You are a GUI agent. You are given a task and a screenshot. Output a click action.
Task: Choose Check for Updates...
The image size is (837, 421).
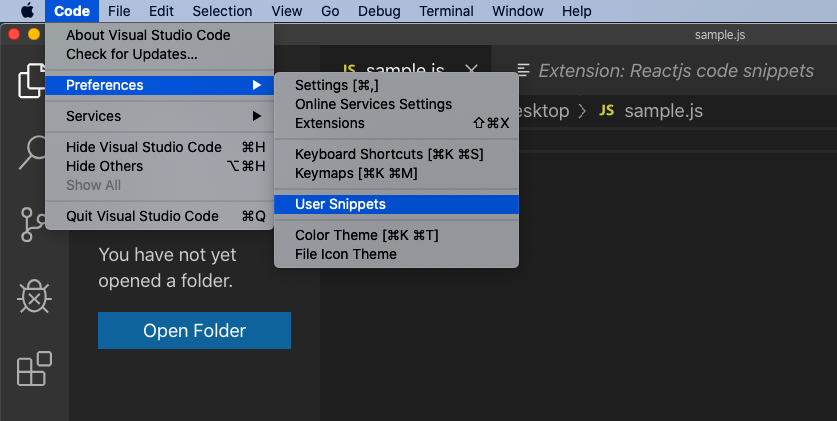pyautogui.click(x=160, y=54)
